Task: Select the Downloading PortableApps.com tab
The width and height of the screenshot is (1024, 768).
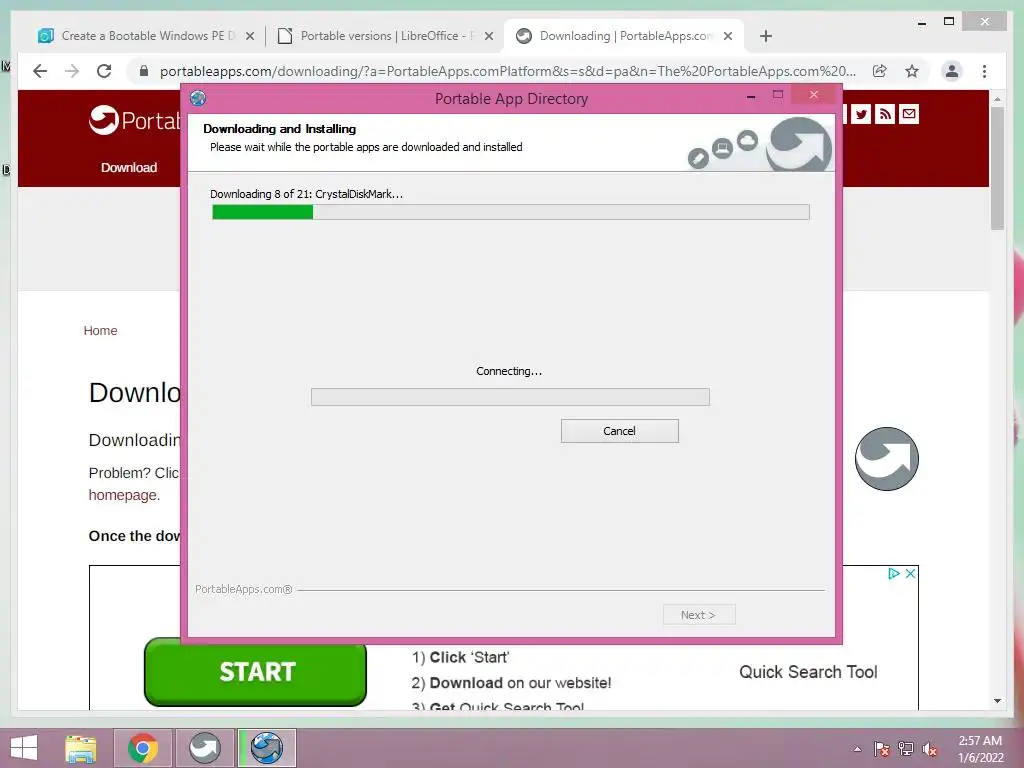Action: (626, 36)
